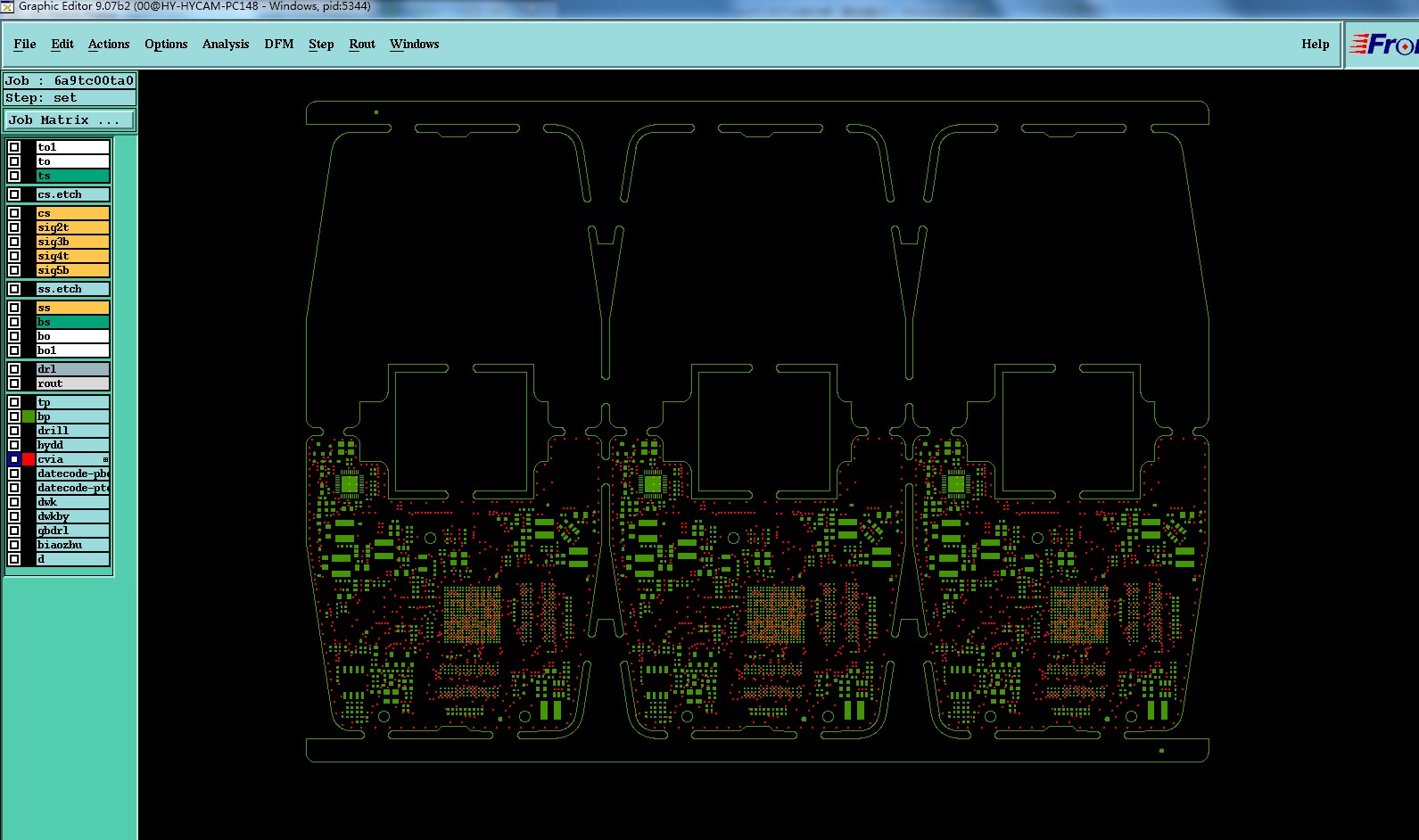
Task: Open the Actions menu
Action: [x=109, y=44]
